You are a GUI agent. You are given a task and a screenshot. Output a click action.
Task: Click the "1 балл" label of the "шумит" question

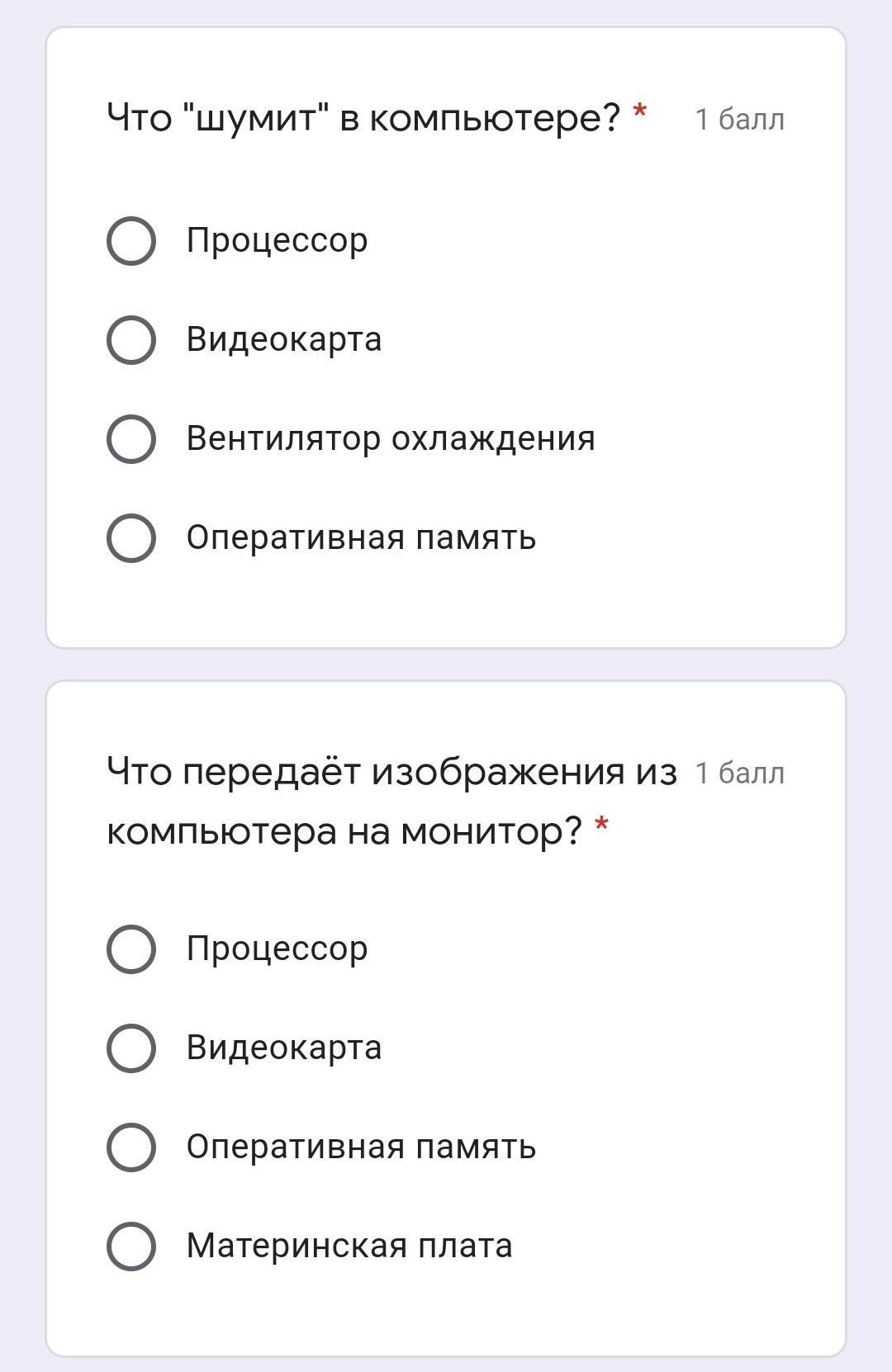click(x=739, y=120)
